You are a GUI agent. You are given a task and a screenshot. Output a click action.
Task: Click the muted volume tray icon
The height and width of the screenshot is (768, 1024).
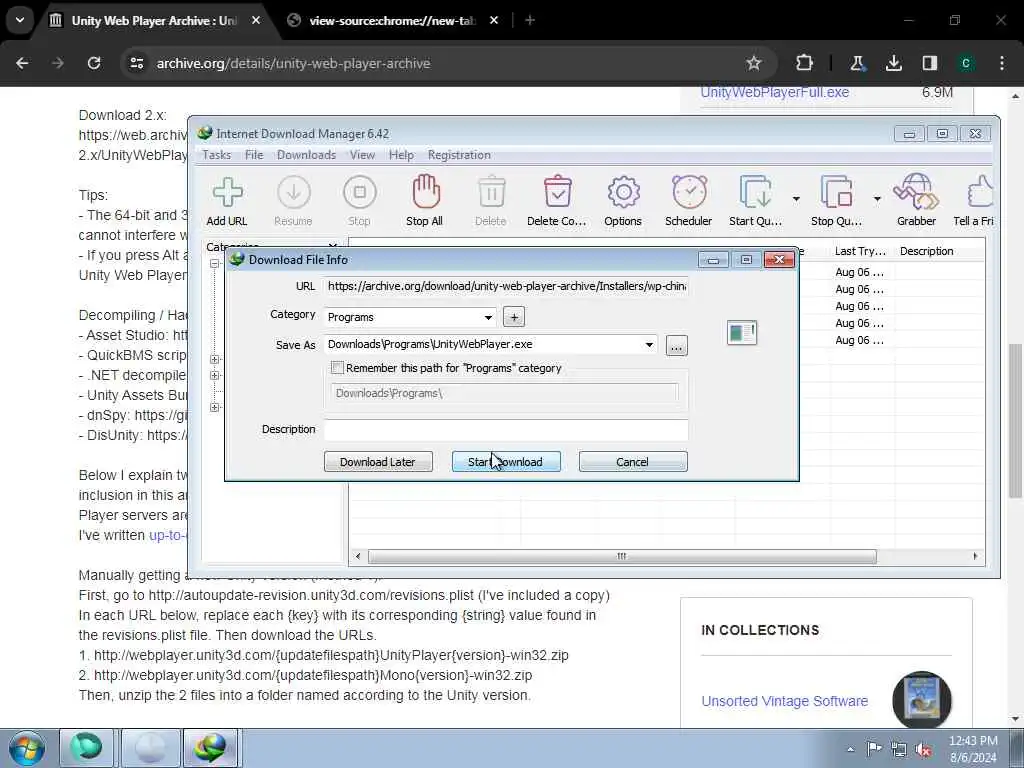(923, 749)
